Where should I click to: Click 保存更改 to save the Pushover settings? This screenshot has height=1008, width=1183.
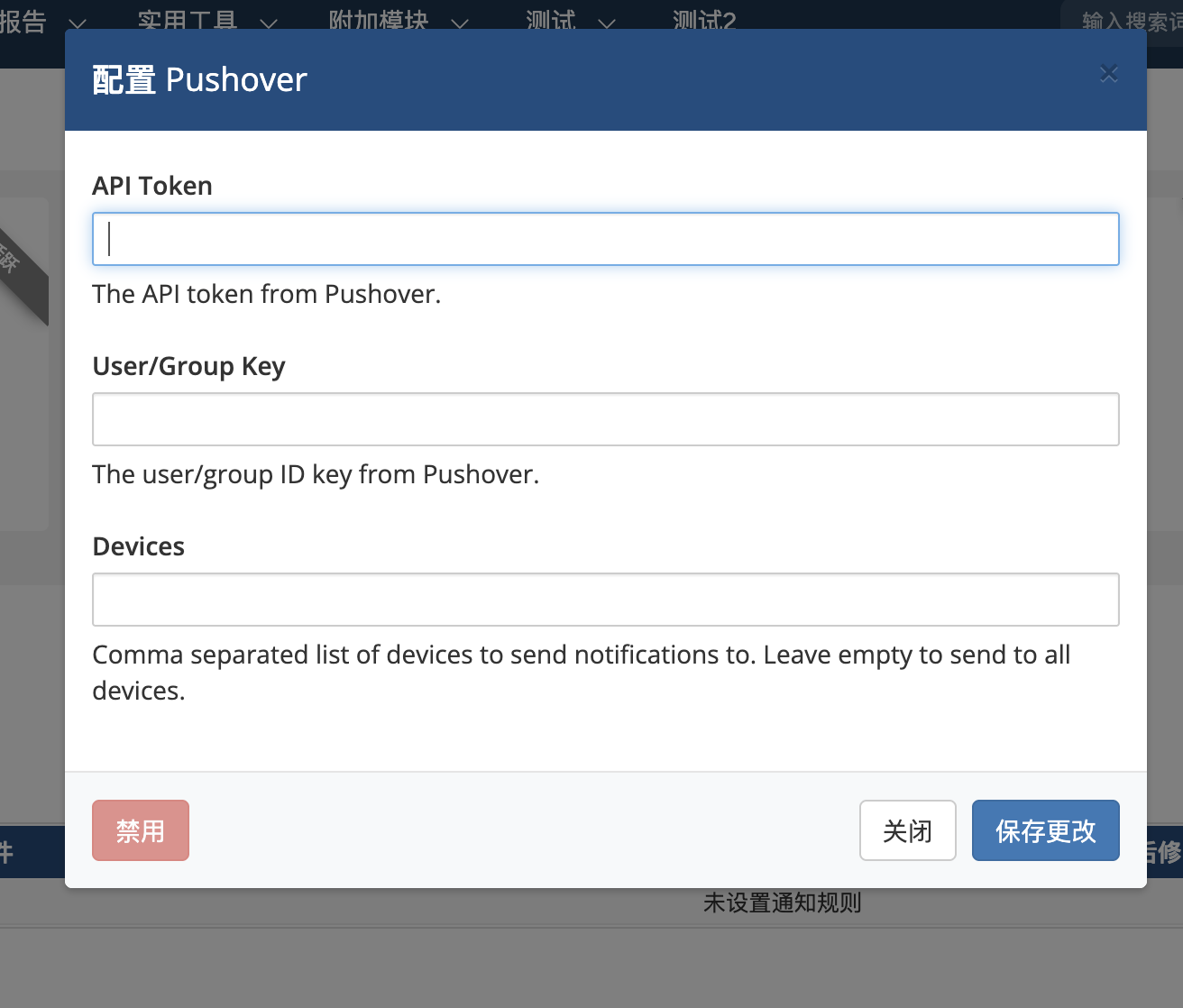[x=1045, y=830]
